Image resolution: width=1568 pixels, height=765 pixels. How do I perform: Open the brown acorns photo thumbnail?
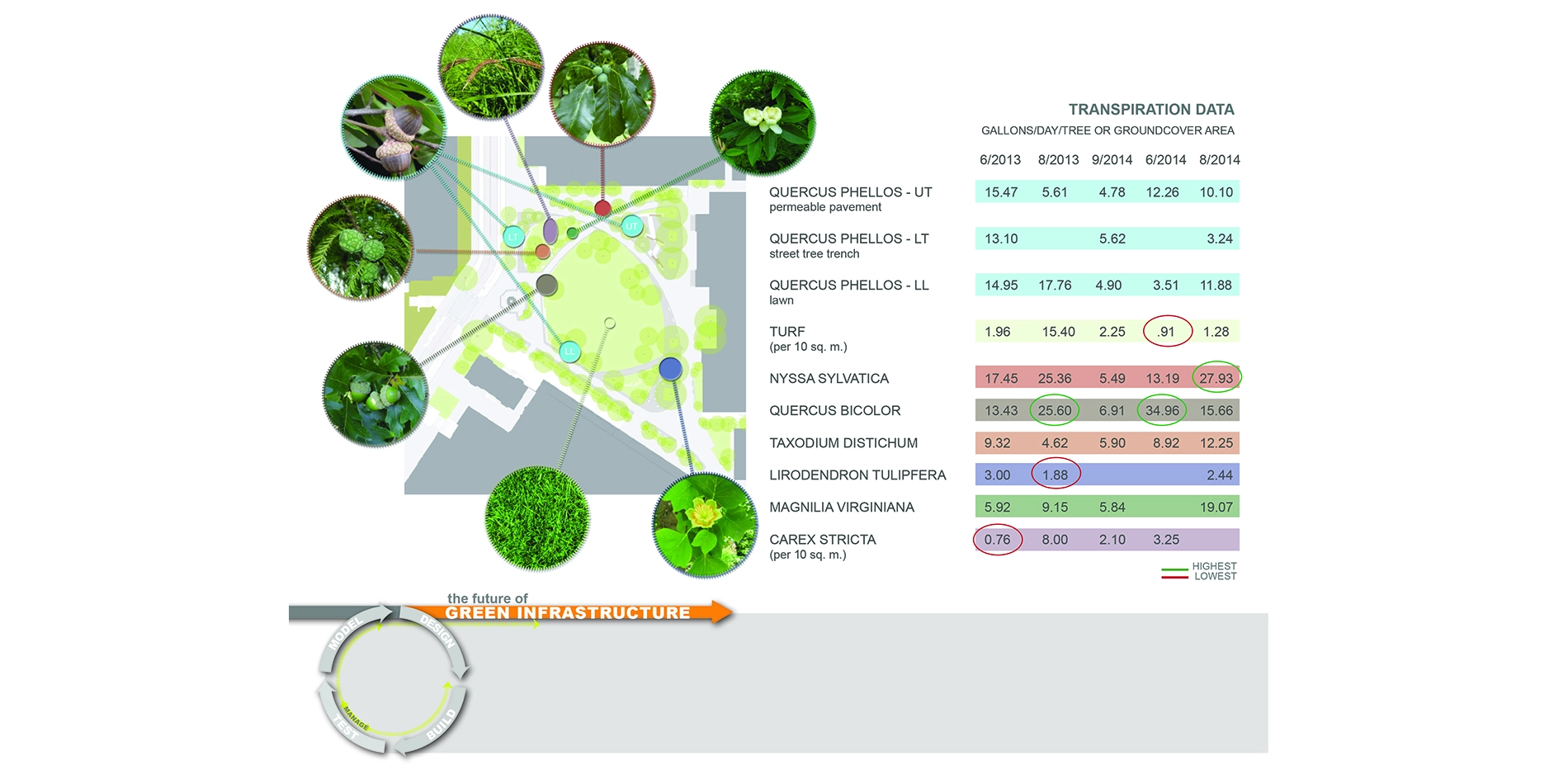(394, 128)
